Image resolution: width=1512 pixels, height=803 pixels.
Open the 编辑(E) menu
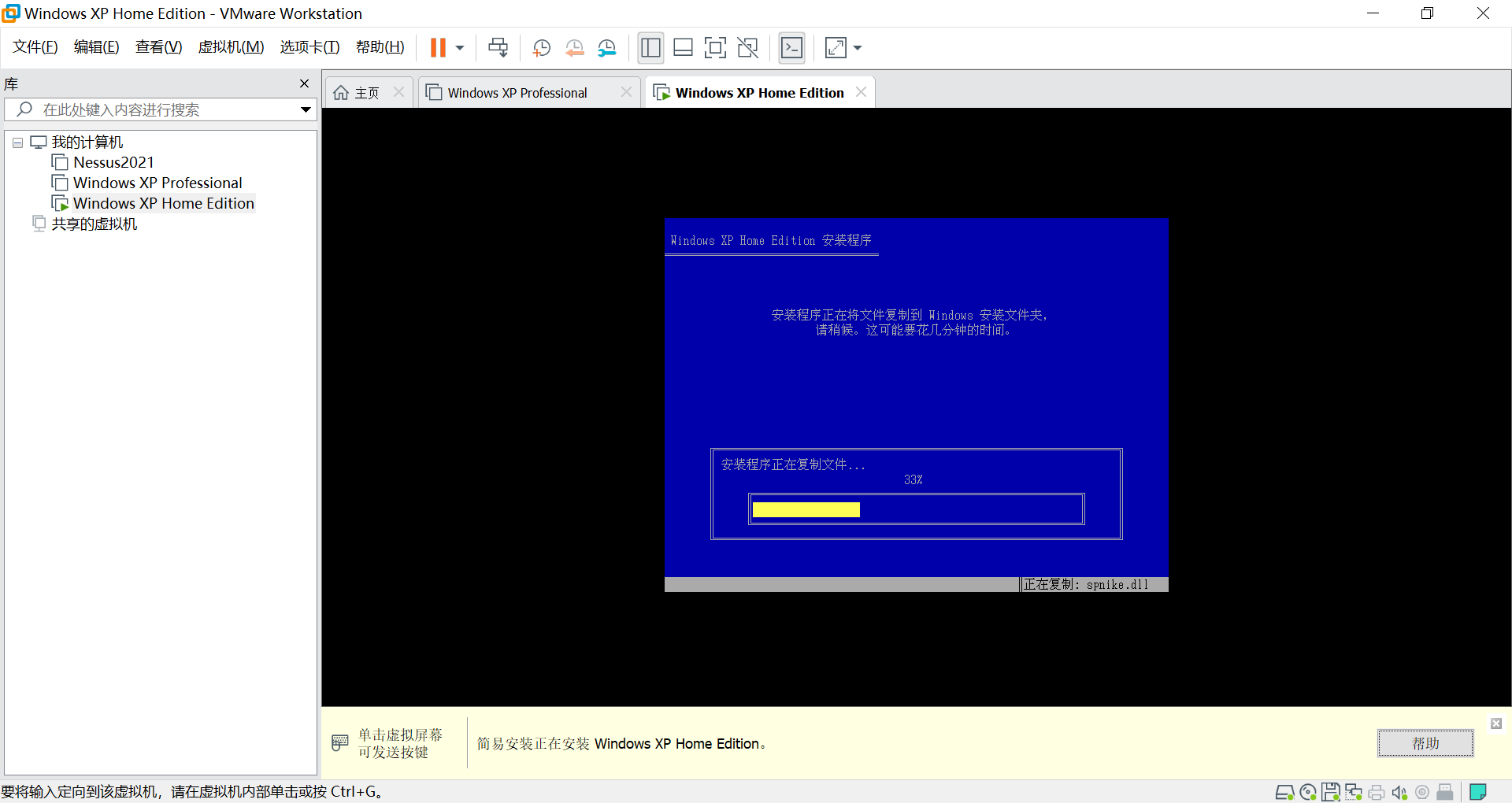96,47
